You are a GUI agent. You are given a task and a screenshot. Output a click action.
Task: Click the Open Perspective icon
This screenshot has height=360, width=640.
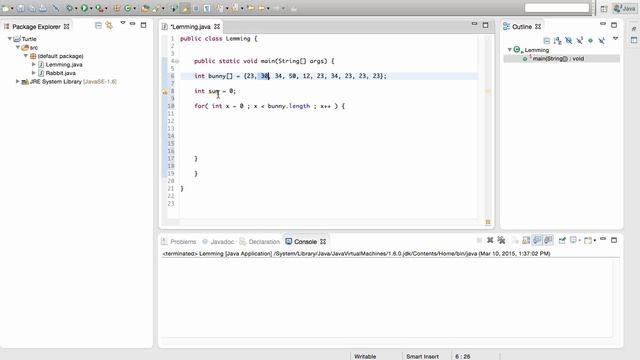pyautogui.click(x=604, y=8)
